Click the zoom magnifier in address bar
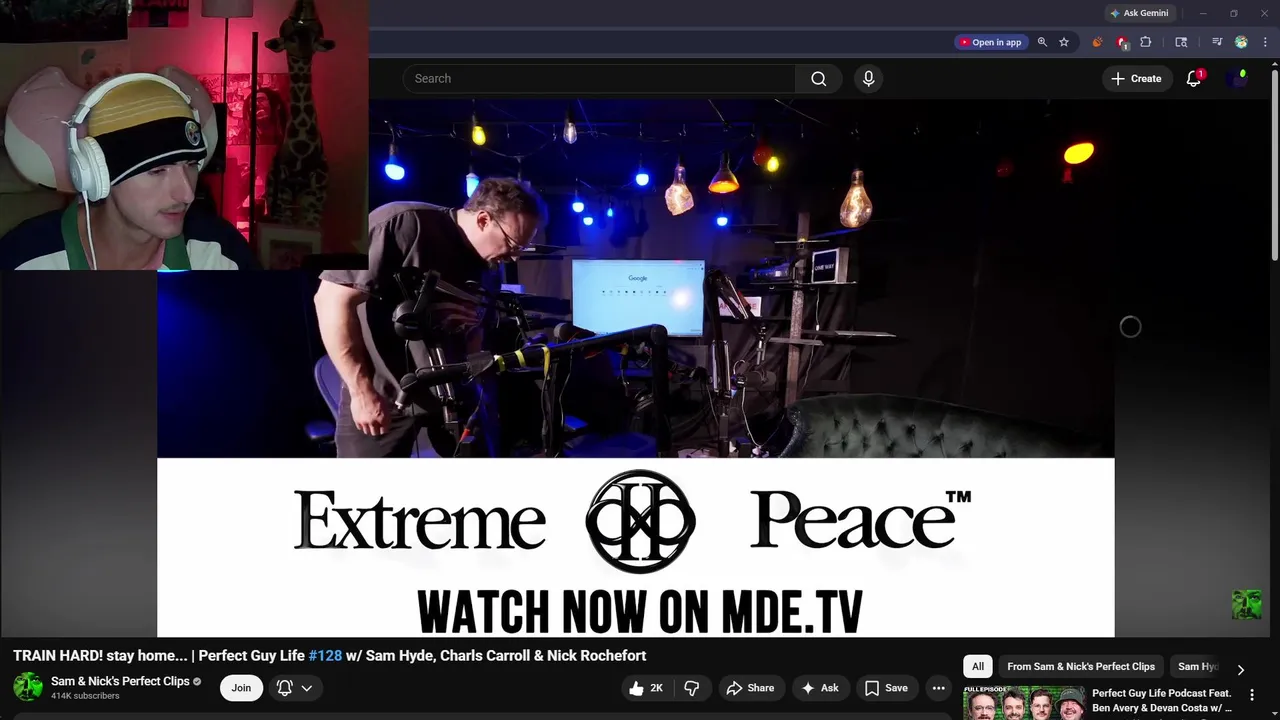1280x720 pixels. (x=1042, y=42)
